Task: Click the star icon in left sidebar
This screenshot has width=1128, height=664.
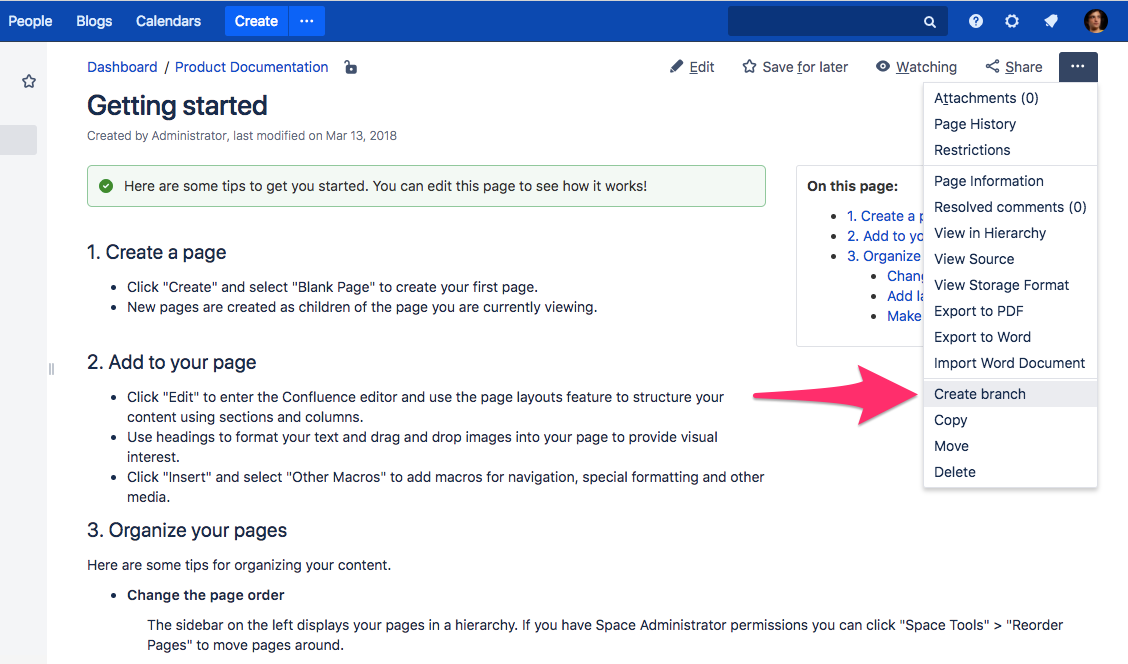Action: [x=29, y=81]
